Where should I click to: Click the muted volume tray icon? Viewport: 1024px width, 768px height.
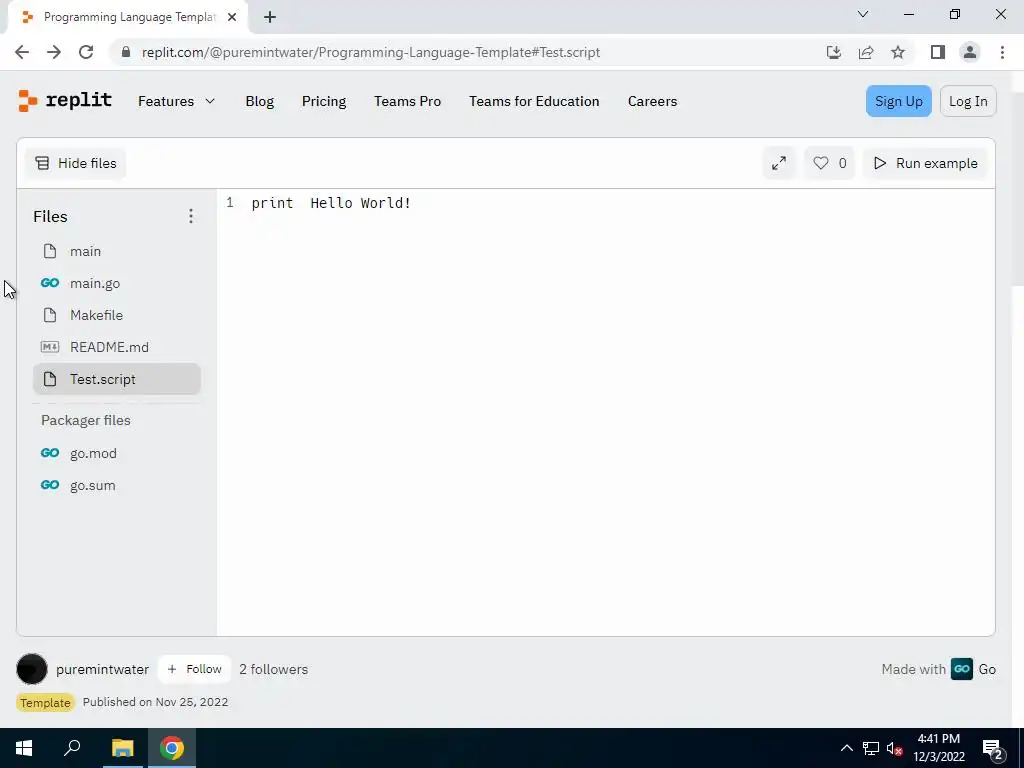(x=894, y=748)
